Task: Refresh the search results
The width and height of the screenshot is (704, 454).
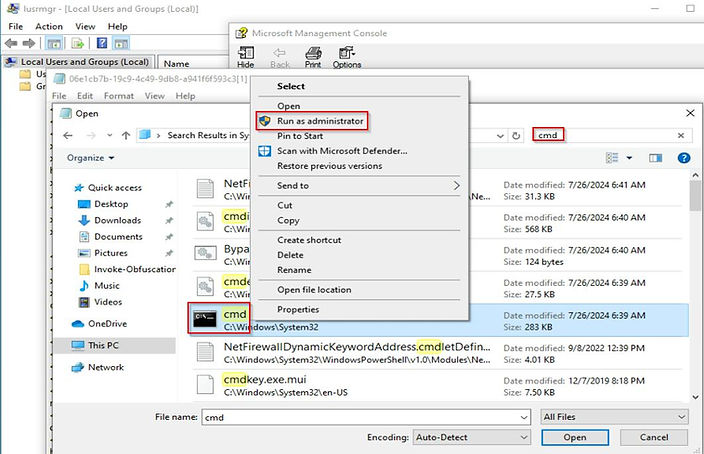Action: click(x=516, y=136)
